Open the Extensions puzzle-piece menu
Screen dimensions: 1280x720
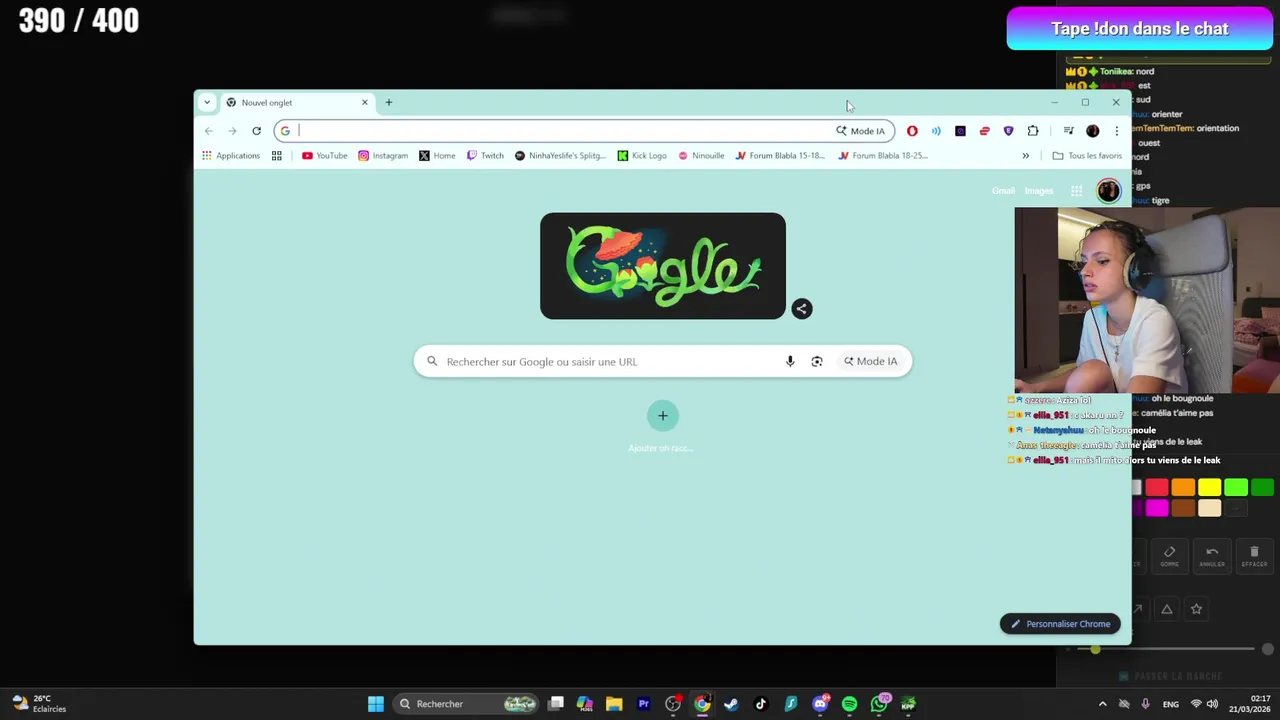pyautogui.click(x=1033, y=131)
